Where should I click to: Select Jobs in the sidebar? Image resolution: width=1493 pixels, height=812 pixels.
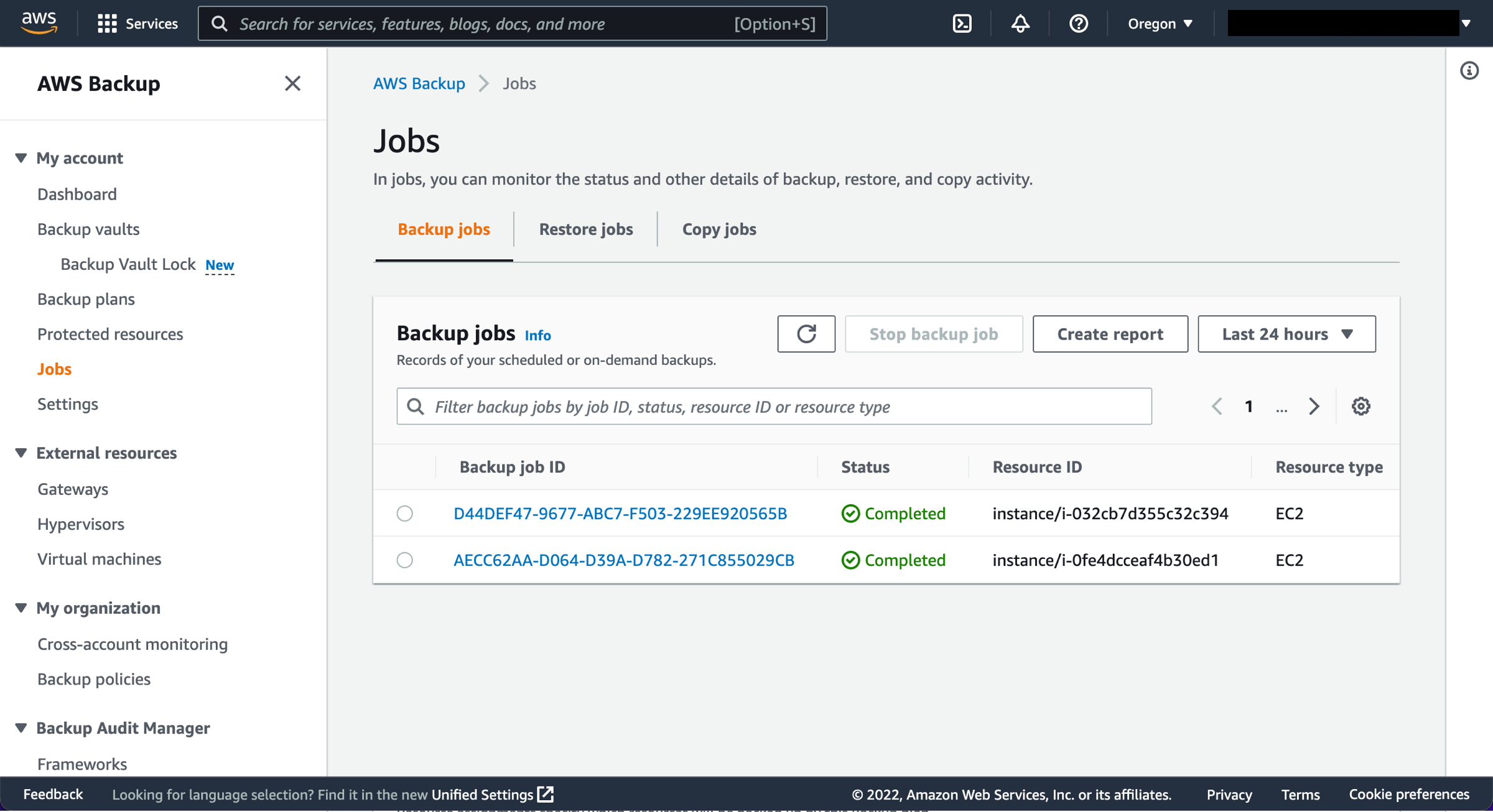click(54, 369)
